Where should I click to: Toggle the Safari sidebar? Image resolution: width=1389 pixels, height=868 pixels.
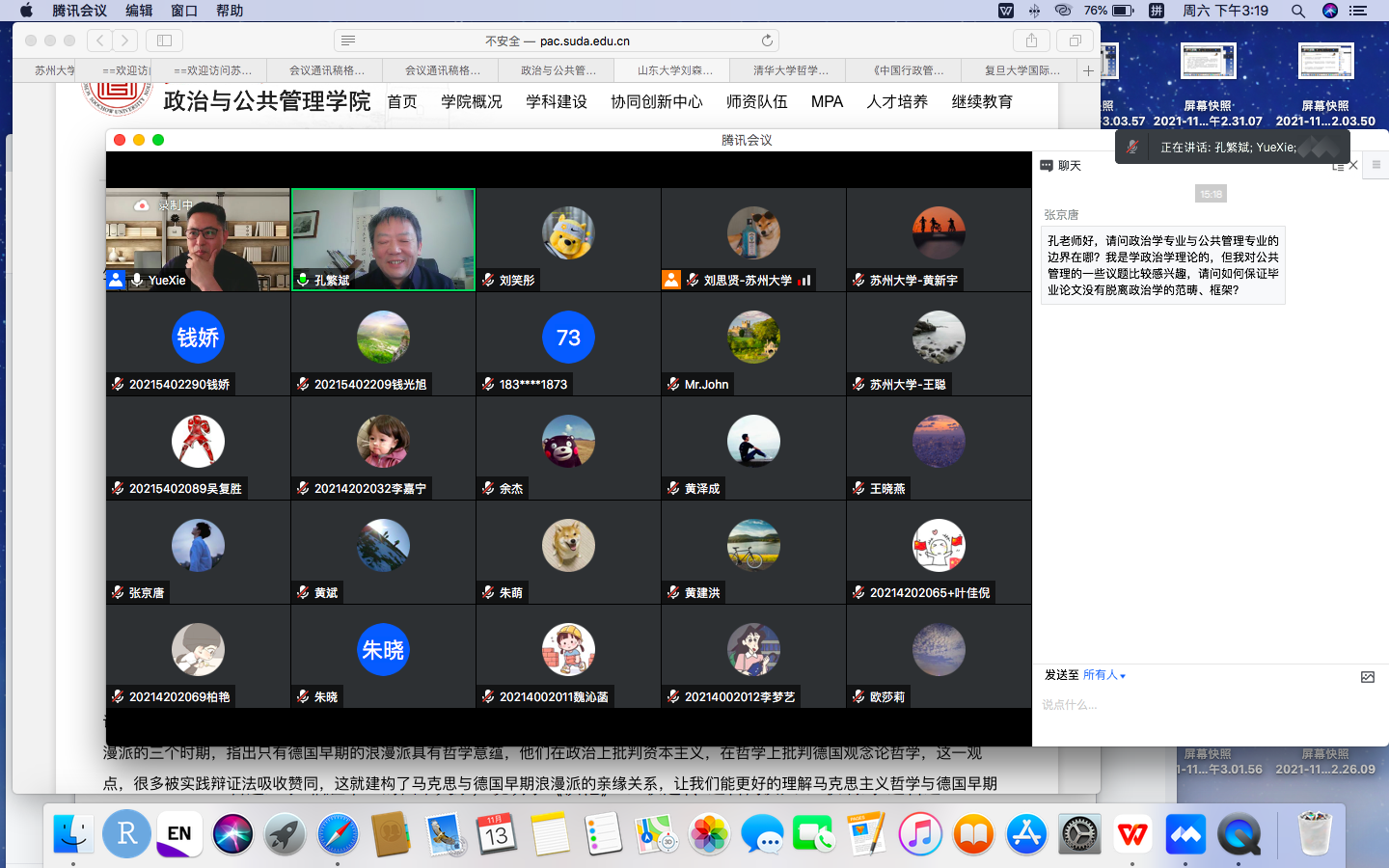[x=164, y=41]
